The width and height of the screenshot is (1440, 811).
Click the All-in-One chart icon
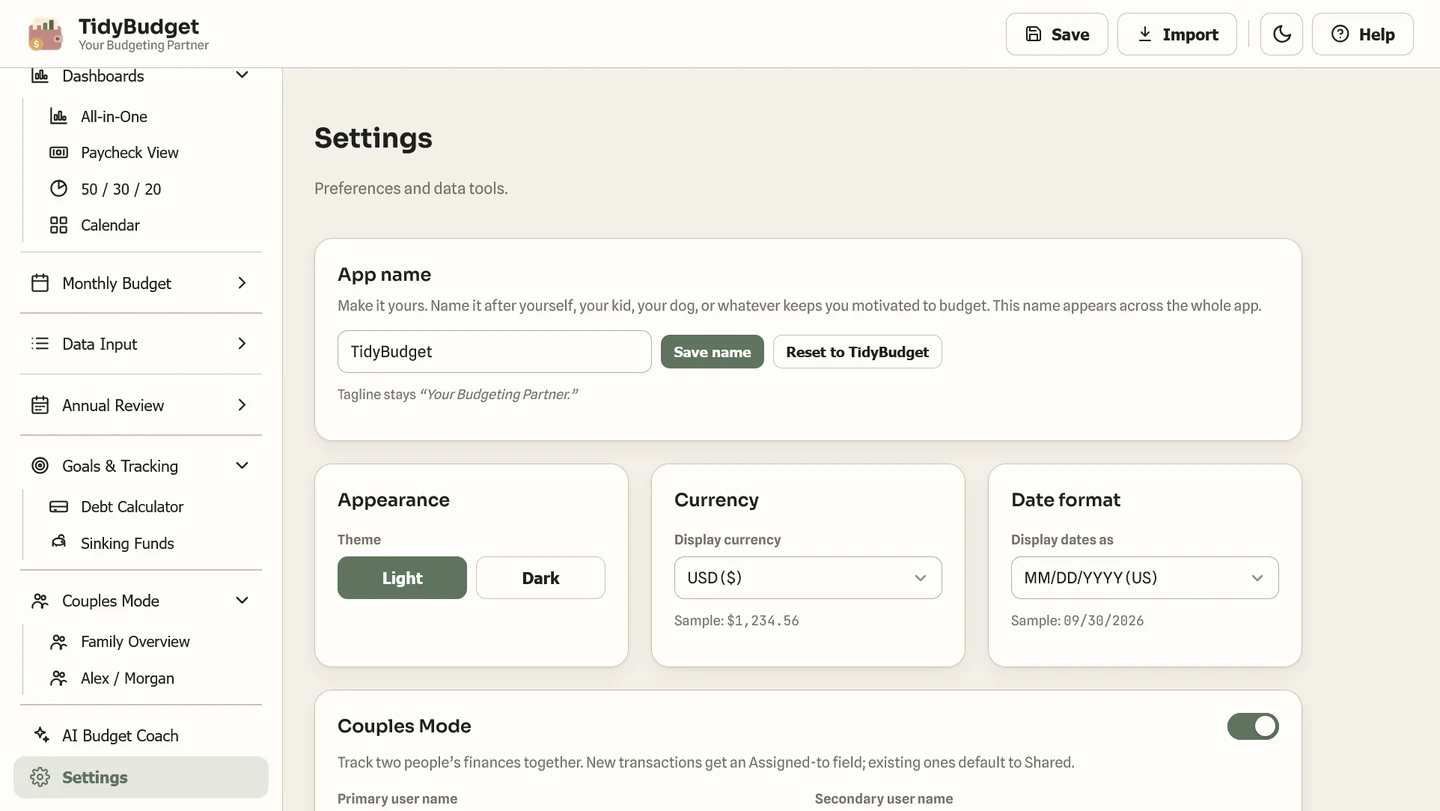pos(59,116)
